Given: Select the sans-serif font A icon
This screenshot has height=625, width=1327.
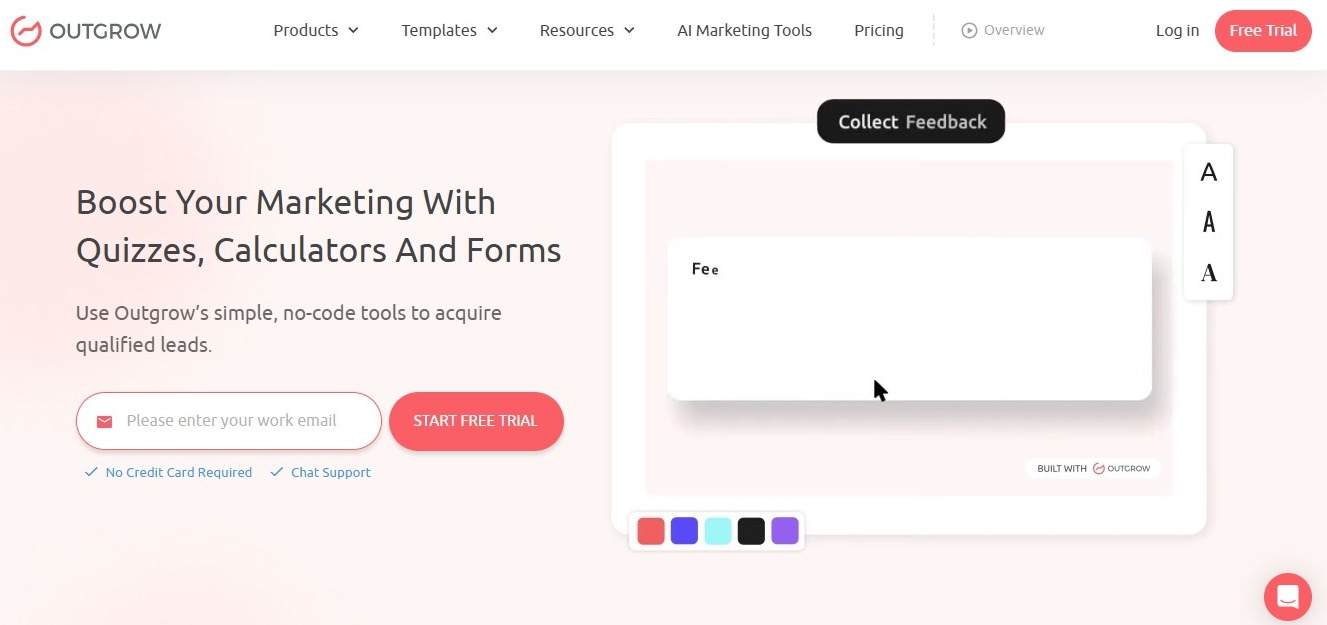Looking at the screenshot, I should tap(1208, 173).
